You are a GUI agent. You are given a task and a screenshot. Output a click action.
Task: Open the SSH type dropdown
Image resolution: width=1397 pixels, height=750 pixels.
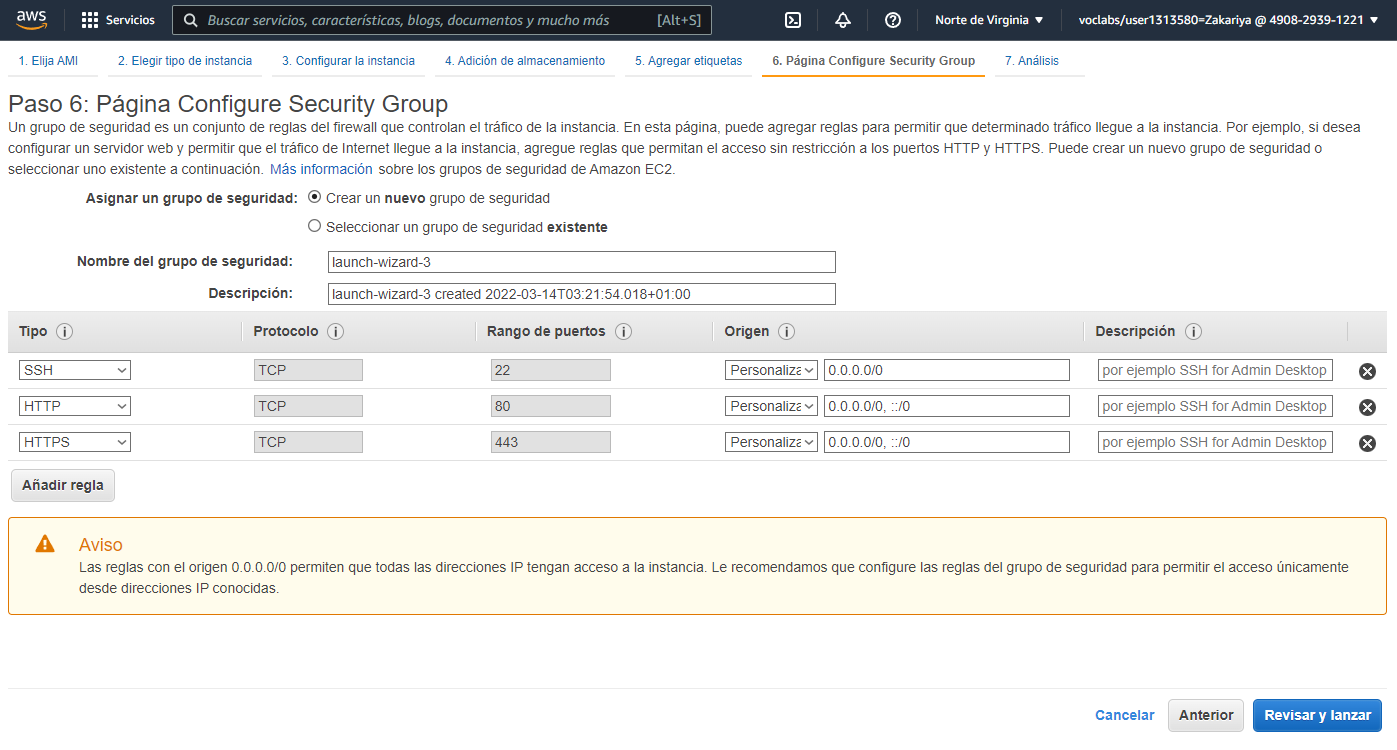(74, 370)
